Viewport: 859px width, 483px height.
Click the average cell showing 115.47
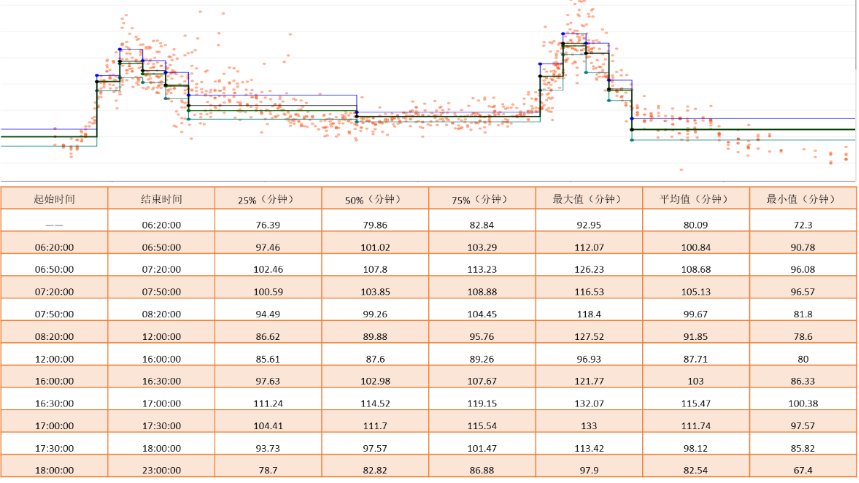696,402
